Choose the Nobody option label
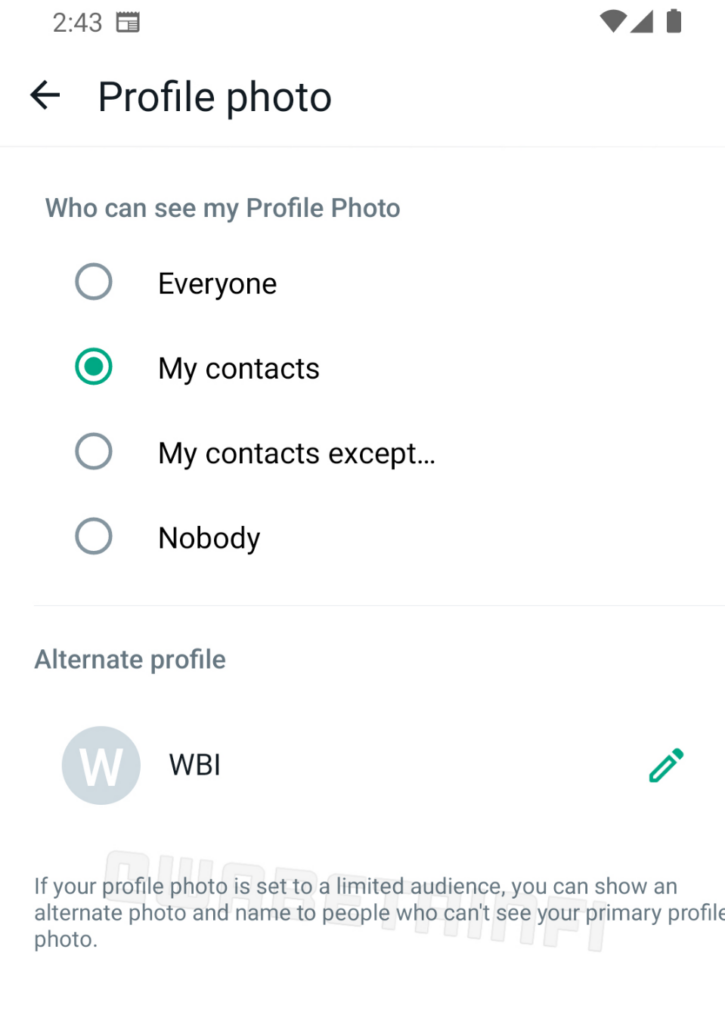 209,539
